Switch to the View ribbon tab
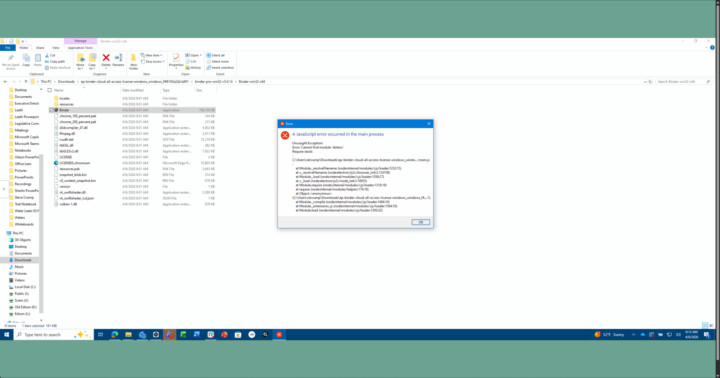720x378 pixels. (x=56, y=48)
